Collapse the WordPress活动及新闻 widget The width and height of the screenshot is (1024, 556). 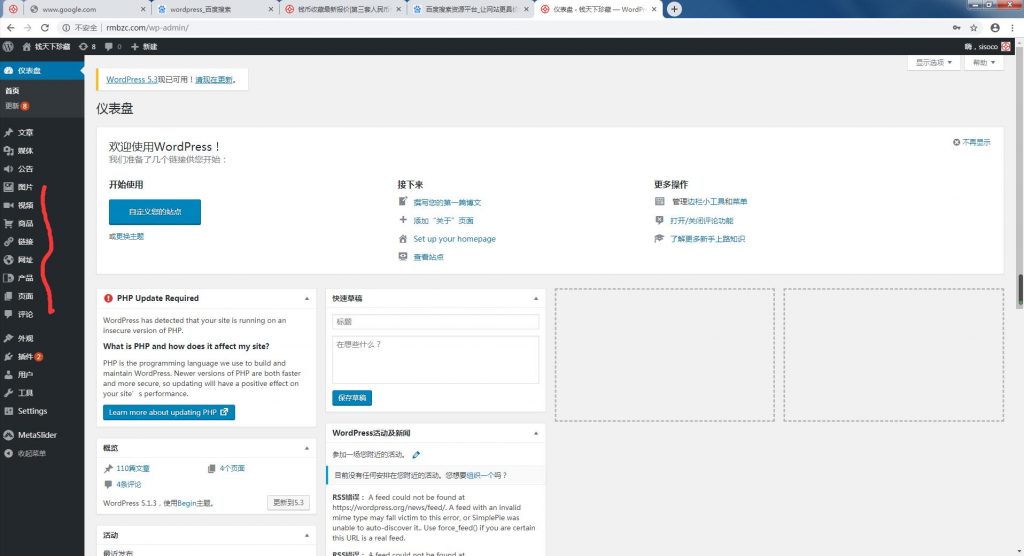coord(536,433)
